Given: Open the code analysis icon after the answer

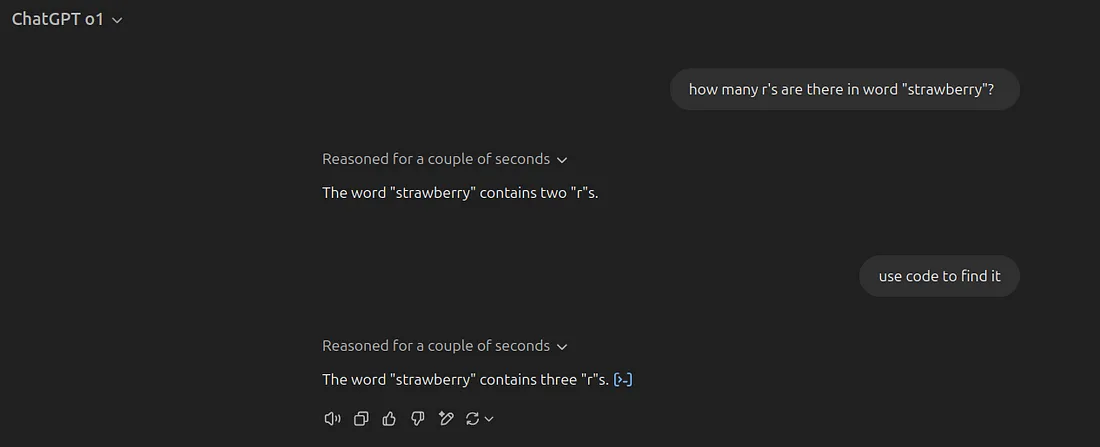Looking at the screenshot, I should (623, 380).
